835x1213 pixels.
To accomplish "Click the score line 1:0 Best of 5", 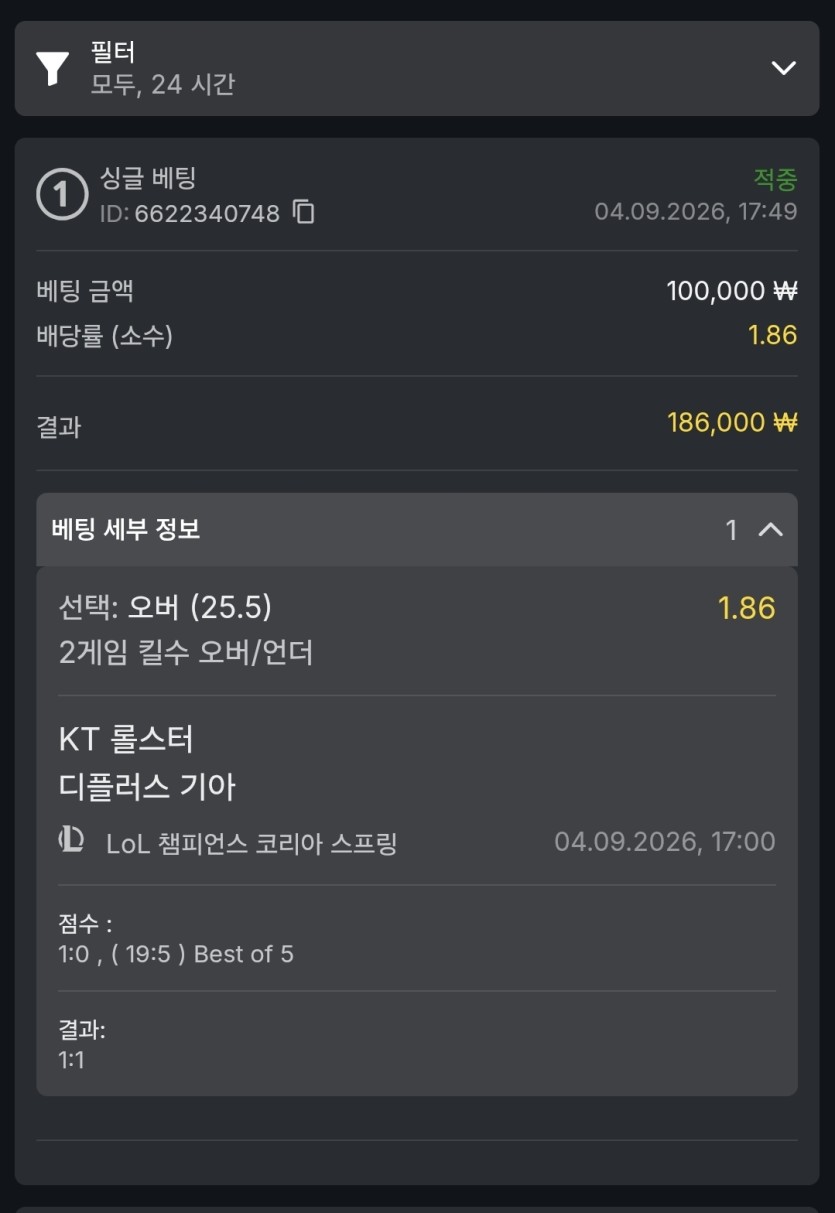I will (x=176, y=954).
